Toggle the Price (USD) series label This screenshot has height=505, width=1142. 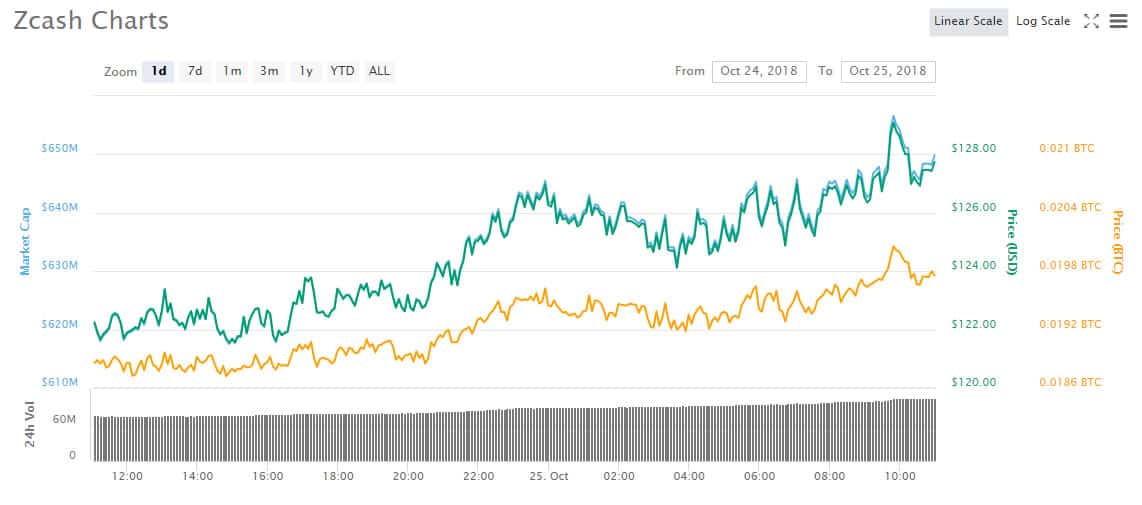pos(1011,242)
